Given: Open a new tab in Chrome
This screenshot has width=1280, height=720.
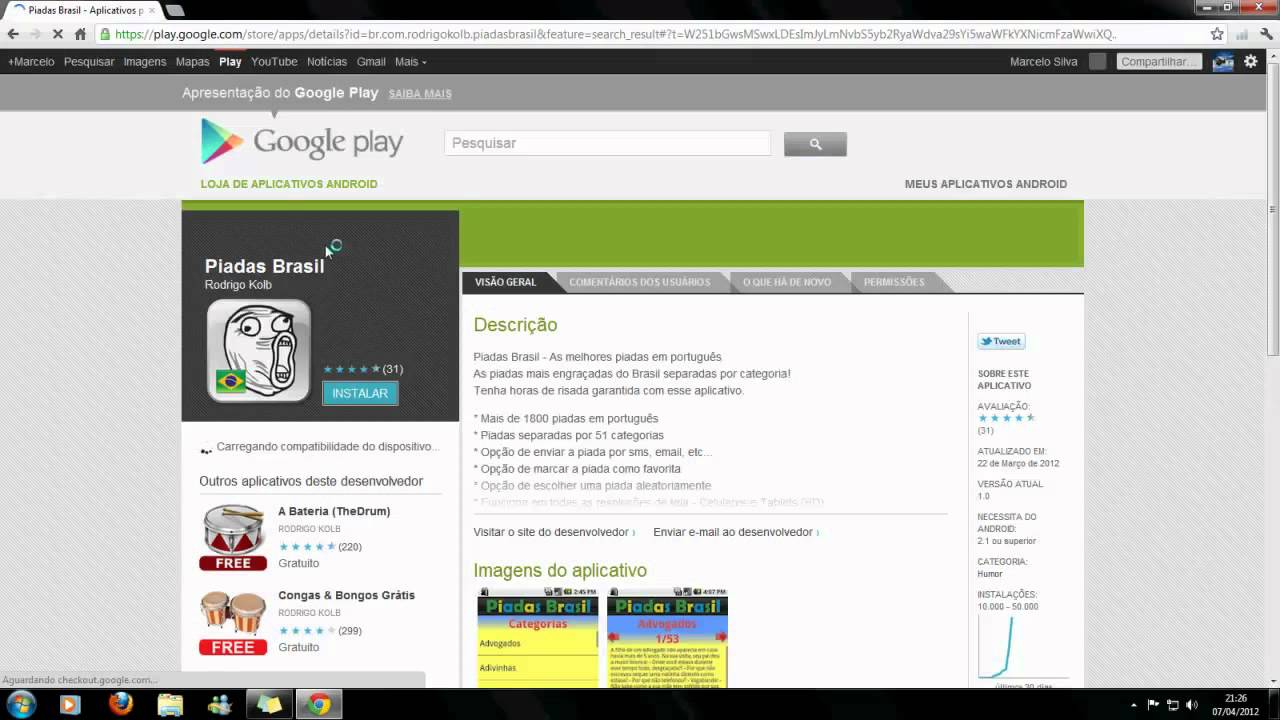Looking at the screenshot, I should [x=174, y=10].
